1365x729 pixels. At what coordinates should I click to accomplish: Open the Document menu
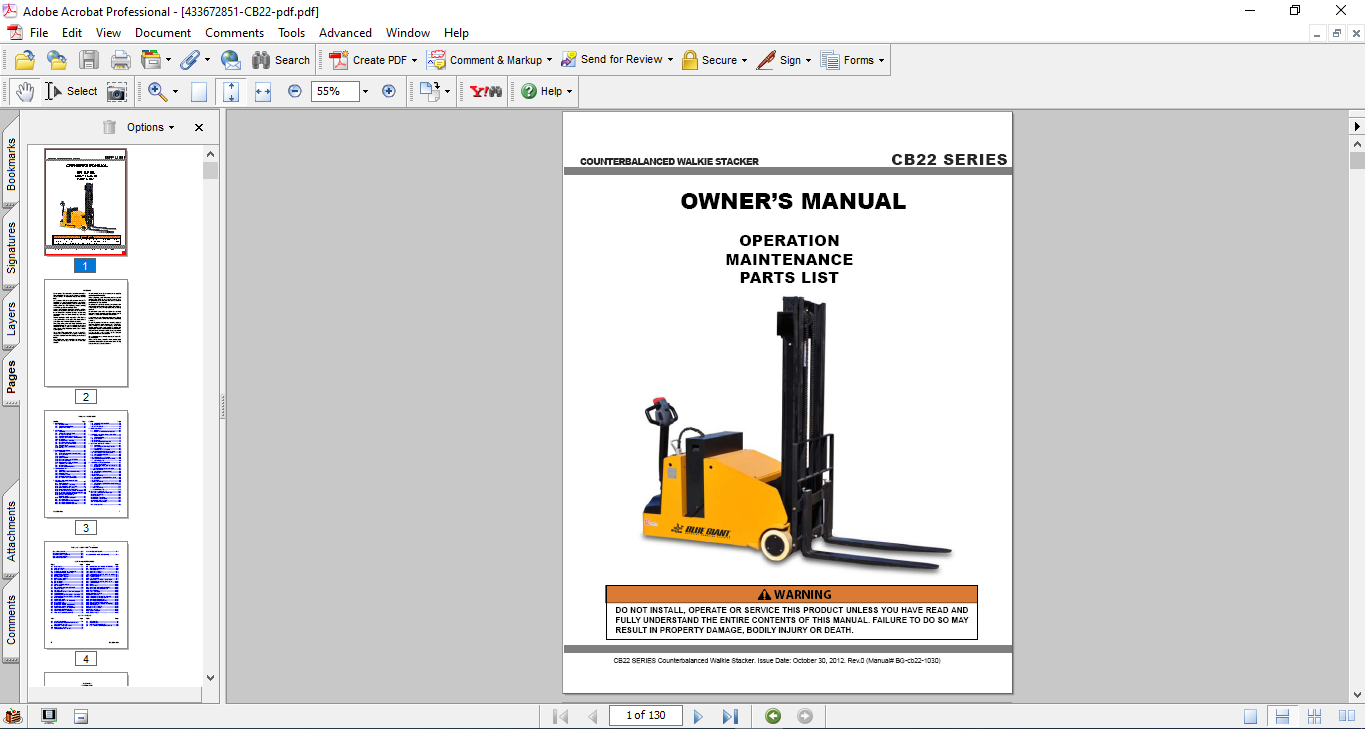(x=163, y=33)
